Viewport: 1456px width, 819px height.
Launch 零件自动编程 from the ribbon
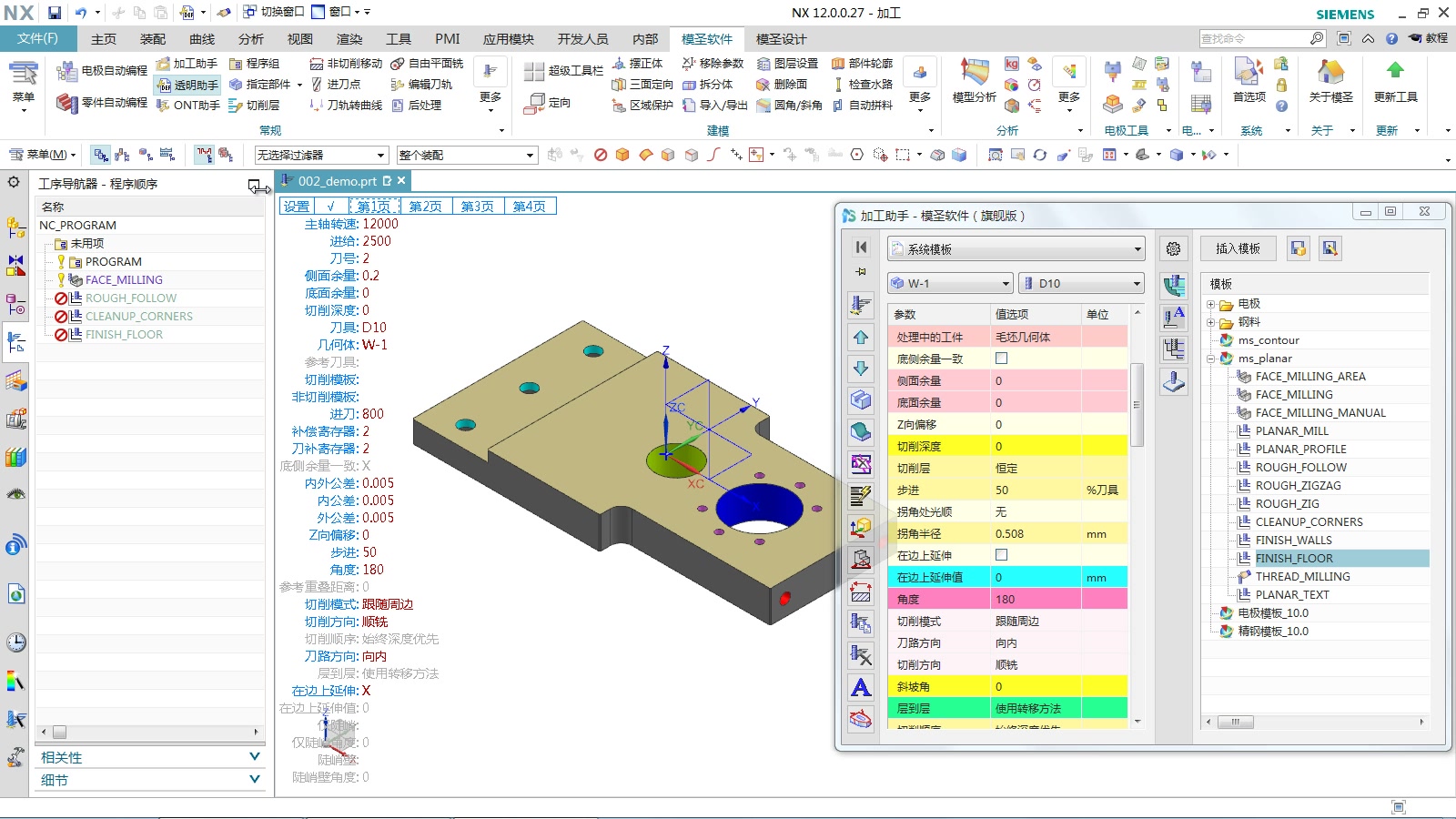pos(101,103)
